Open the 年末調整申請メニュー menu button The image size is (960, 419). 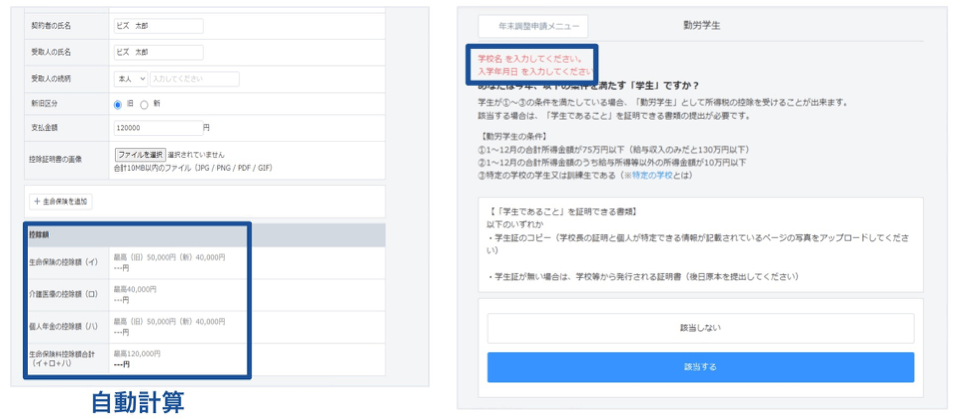click(532, 27)
